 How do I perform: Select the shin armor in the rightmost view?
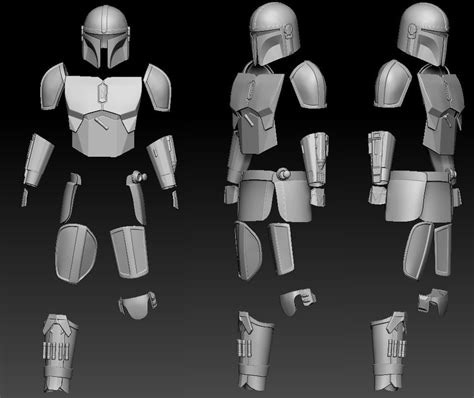388,352
